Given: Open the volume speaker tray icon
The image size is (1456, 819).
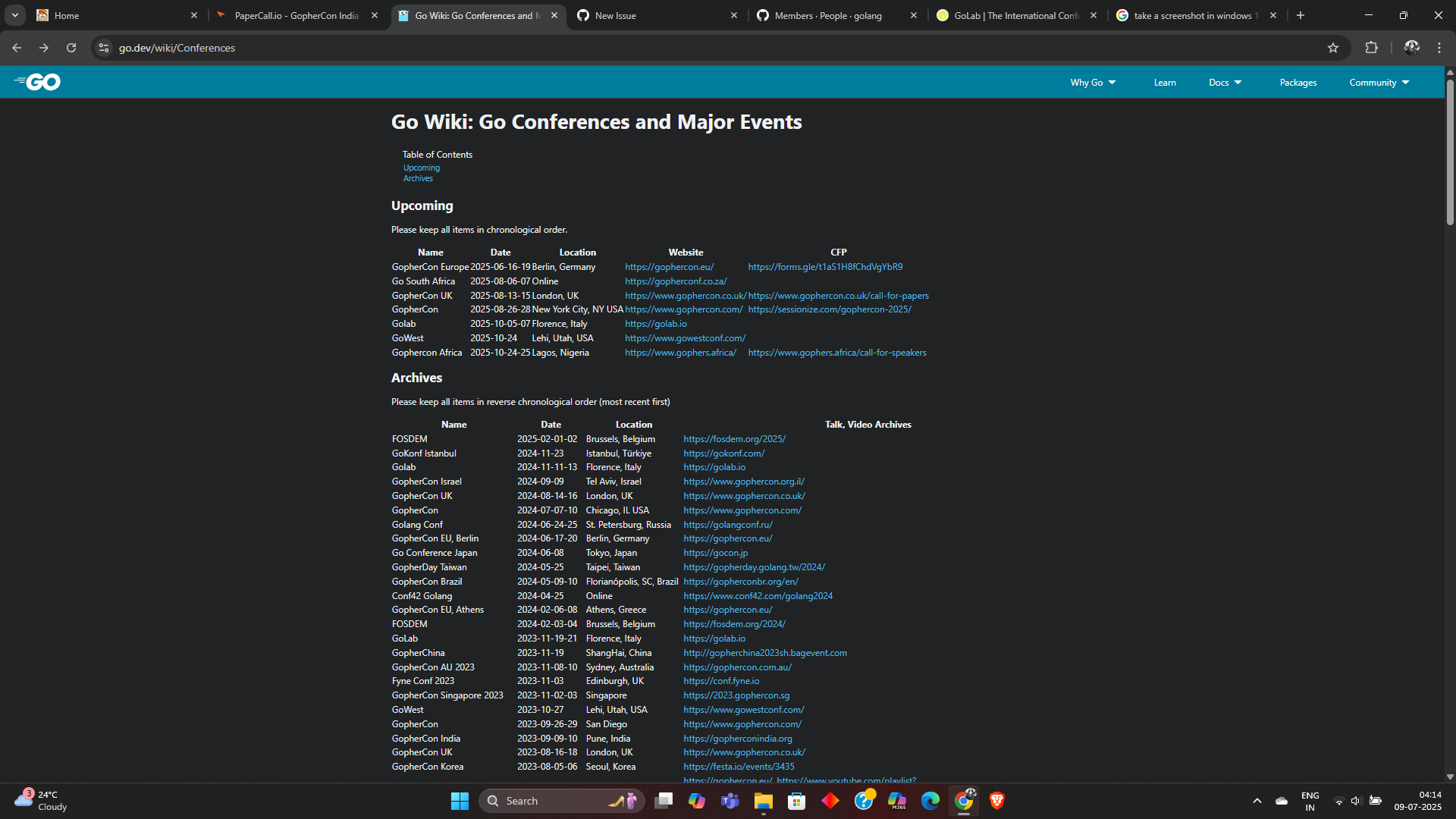Looking at the screenshot, I should click(1356, 801).
